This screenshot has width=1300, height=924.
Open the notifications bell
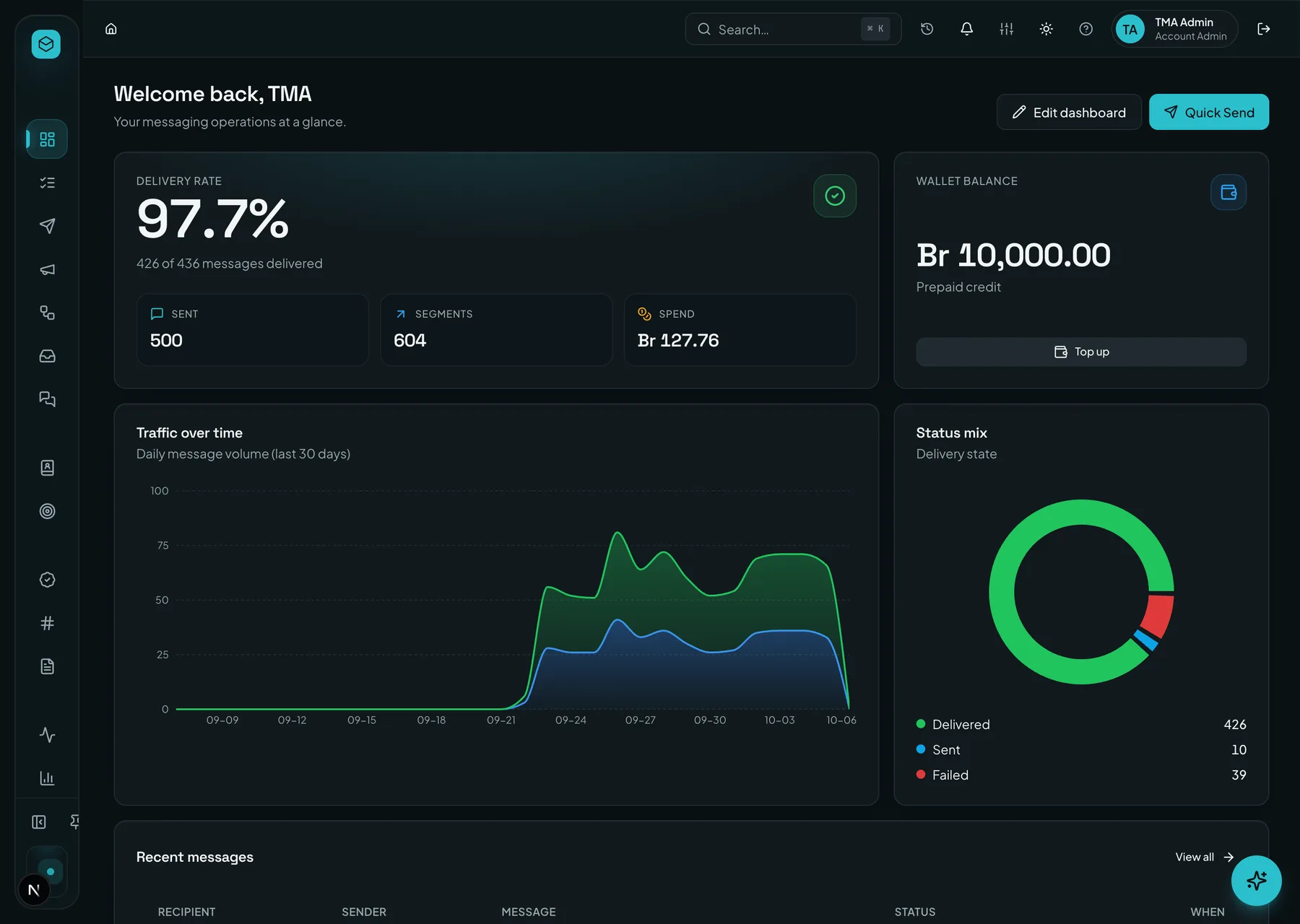click(967, 29)
